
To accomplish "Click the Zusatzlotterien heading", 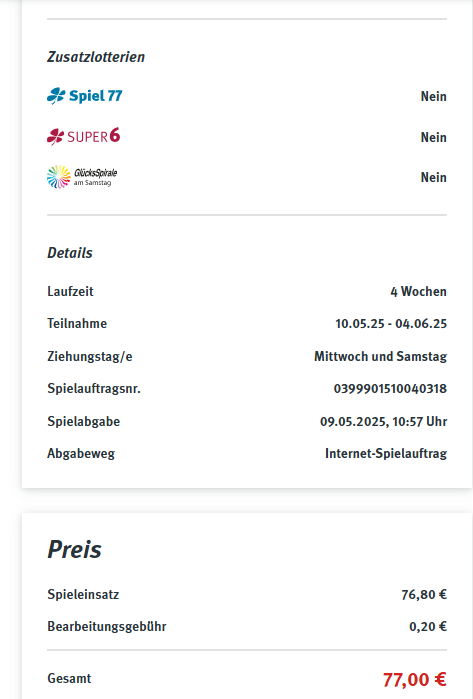I will point(96,57).
